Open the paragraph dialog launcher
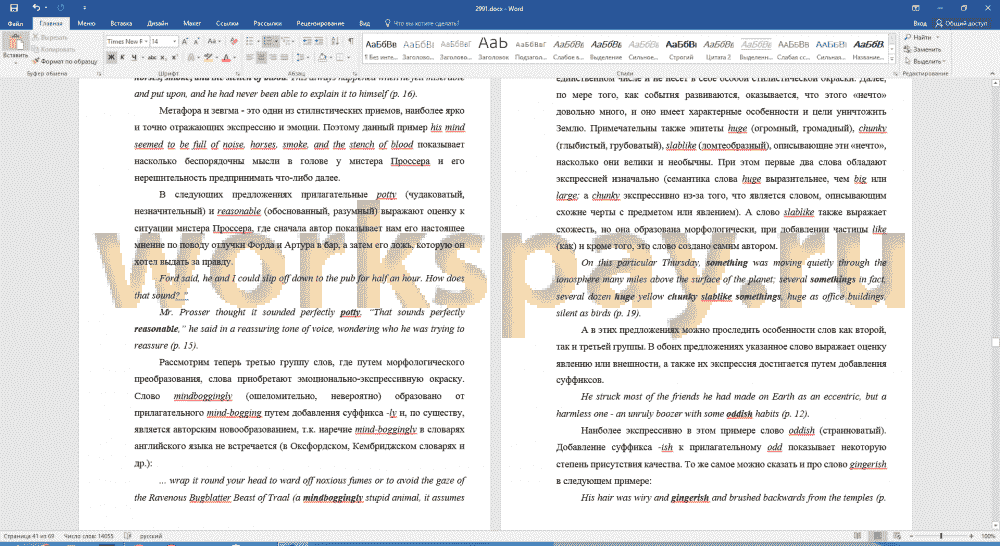The image size is (1000, 546). tap(355, 74)
